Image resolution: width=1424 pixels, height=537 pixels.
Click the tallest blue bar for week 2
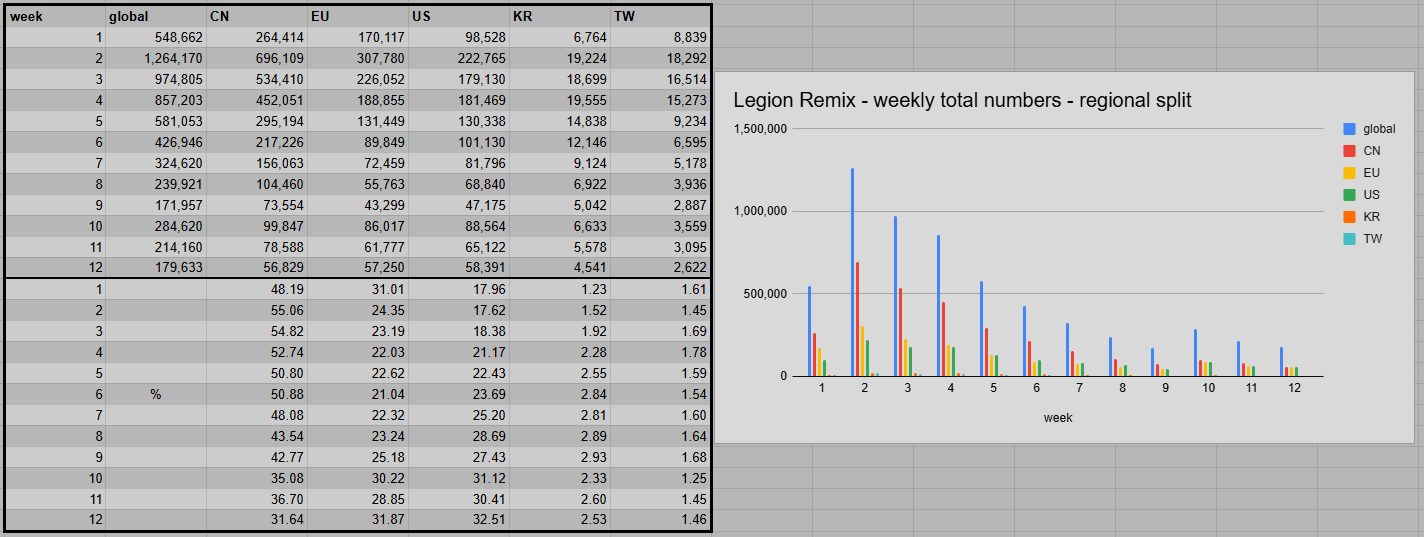pyautogui.click(x=852, y=270)
